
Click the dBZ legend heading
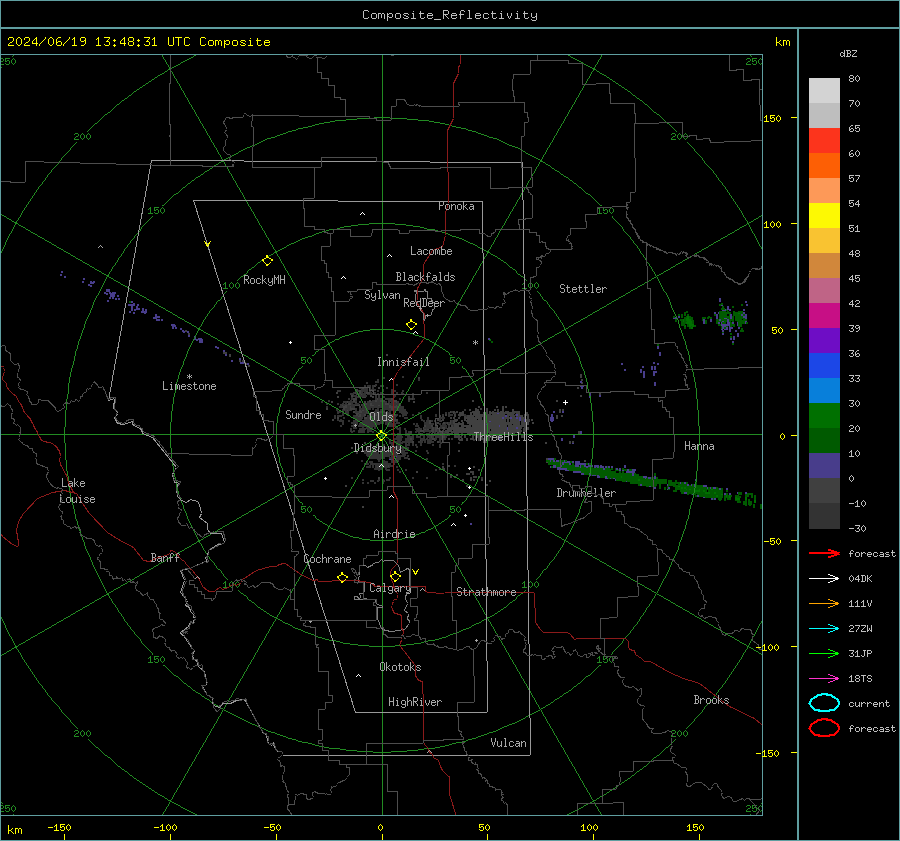click(848, 54)
